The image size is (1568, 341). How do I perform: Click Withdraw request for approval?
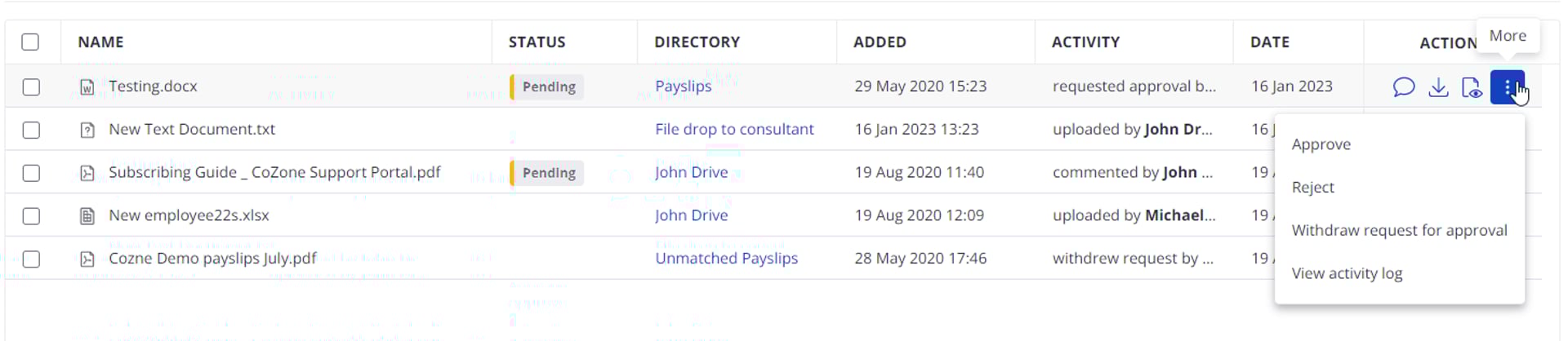[x=1400, y=231]
